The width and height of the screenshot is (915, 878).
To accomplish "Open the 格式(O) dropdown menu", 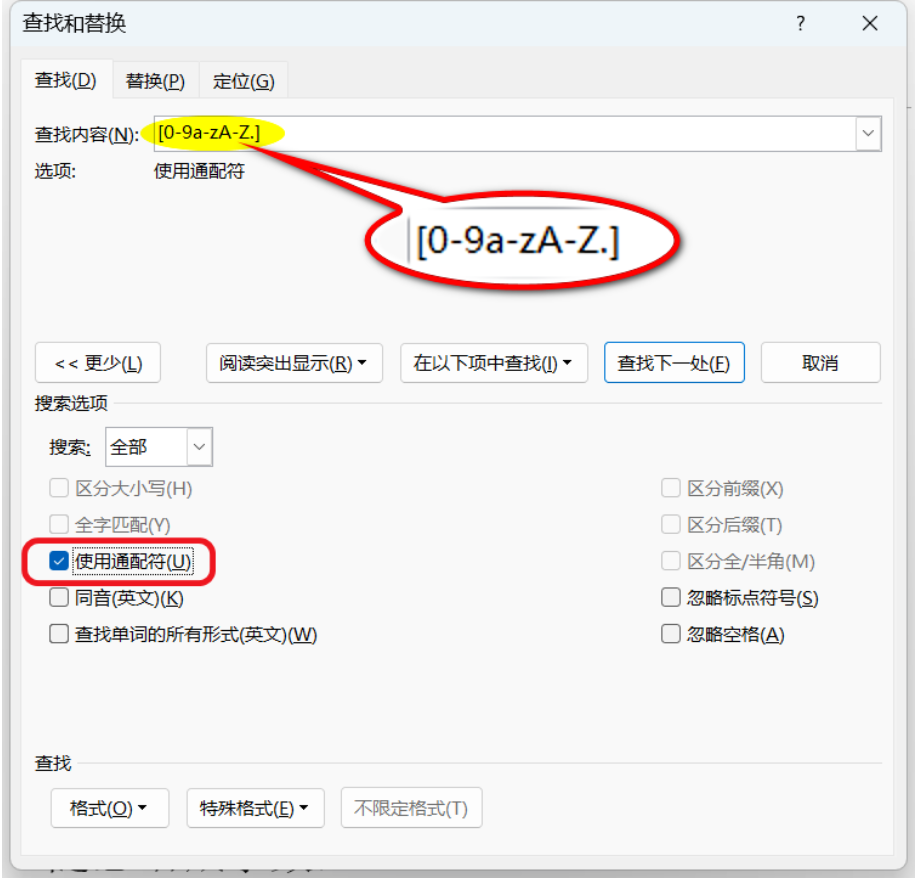I will [109, 808].
